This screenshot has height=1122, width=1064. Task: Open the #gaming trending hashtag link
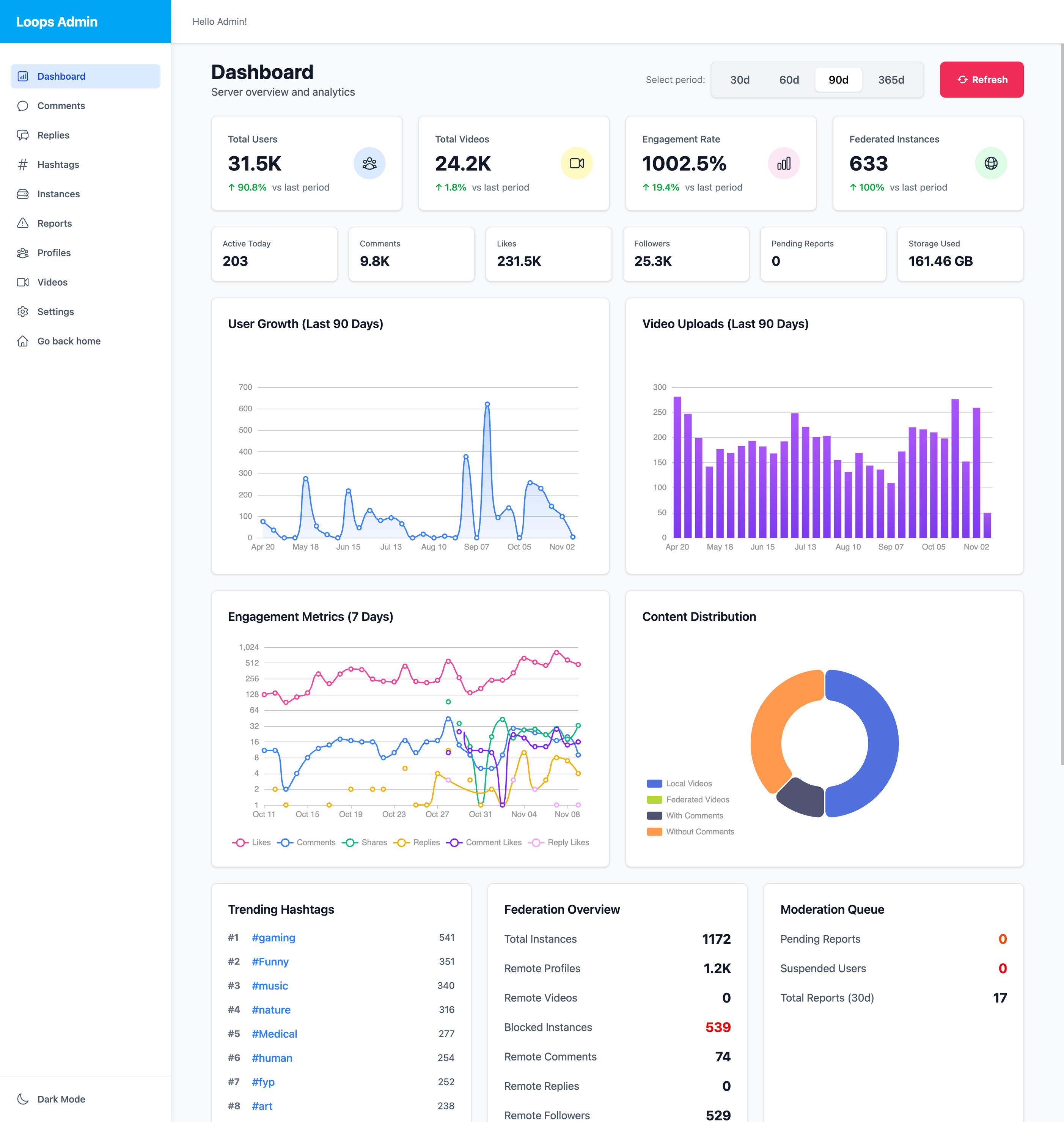pyautogui.click(x=273, y=938)
